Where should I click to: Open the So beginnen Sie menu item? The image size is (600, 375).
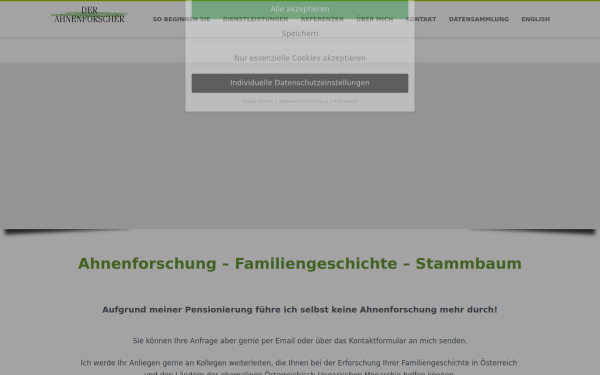pyautogui.click(x=181, y=19)
